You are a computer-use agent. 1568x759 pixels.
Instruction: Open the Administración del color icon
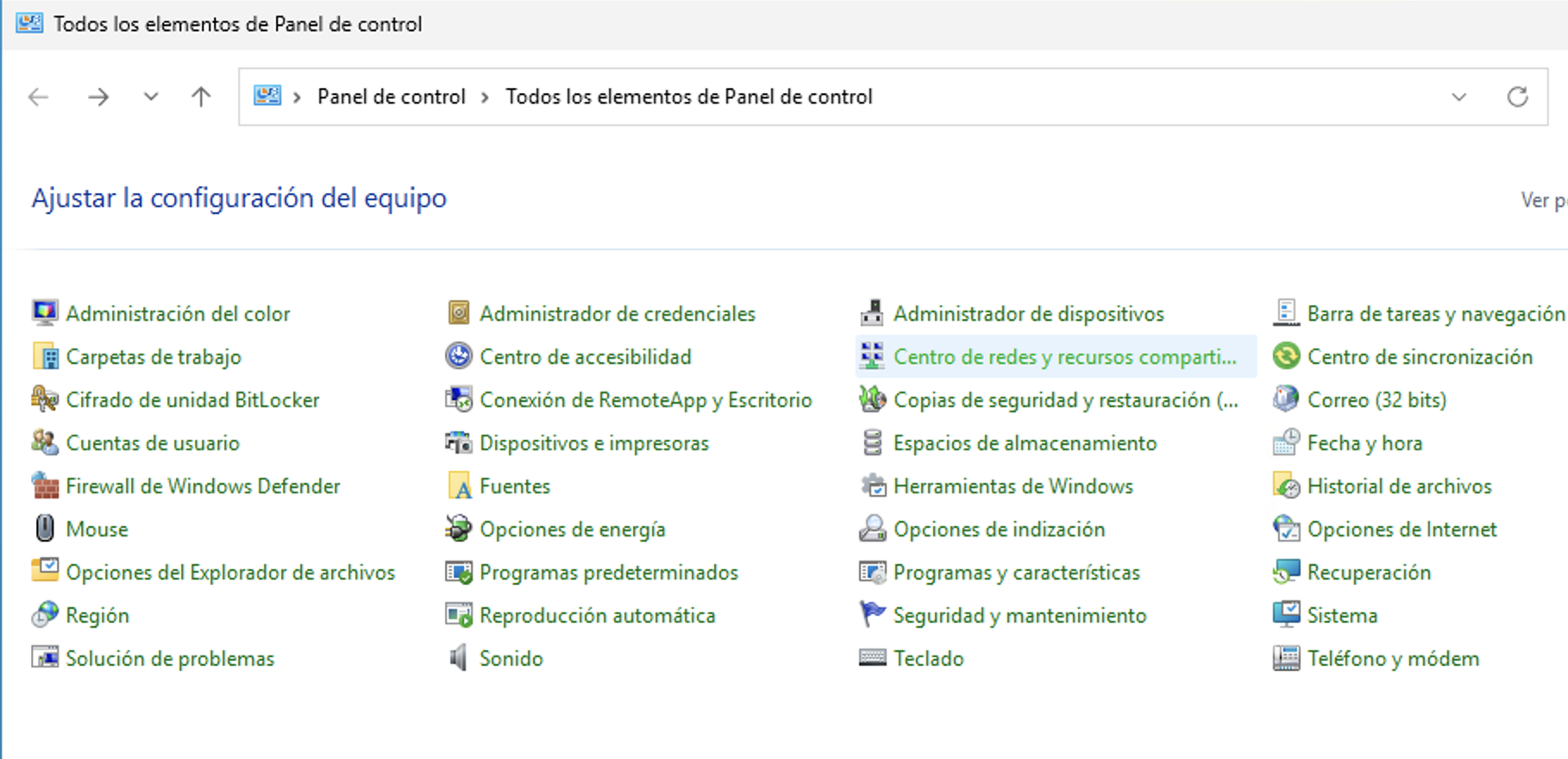pyautogui.click(x=45, y=312)
